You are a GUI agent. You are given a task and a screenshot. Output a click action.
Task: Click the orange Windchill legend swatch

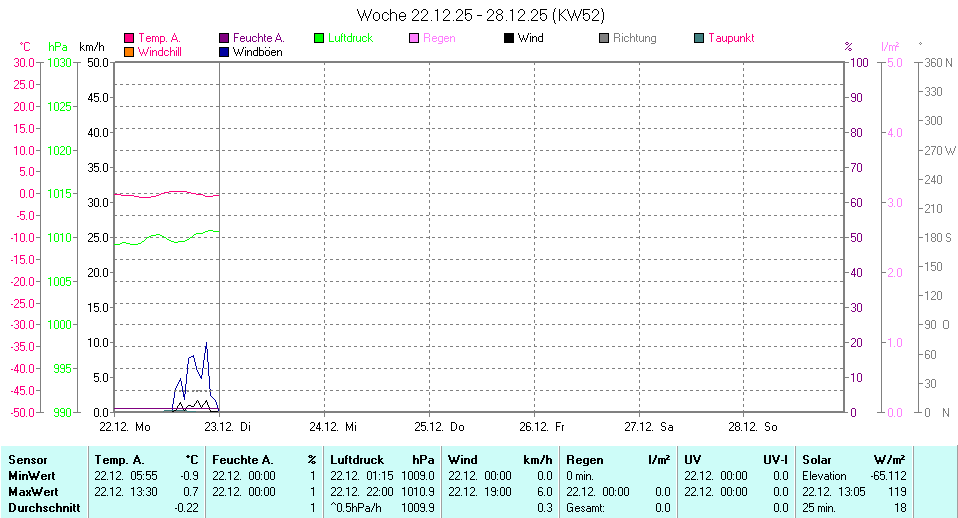[129, 51]
